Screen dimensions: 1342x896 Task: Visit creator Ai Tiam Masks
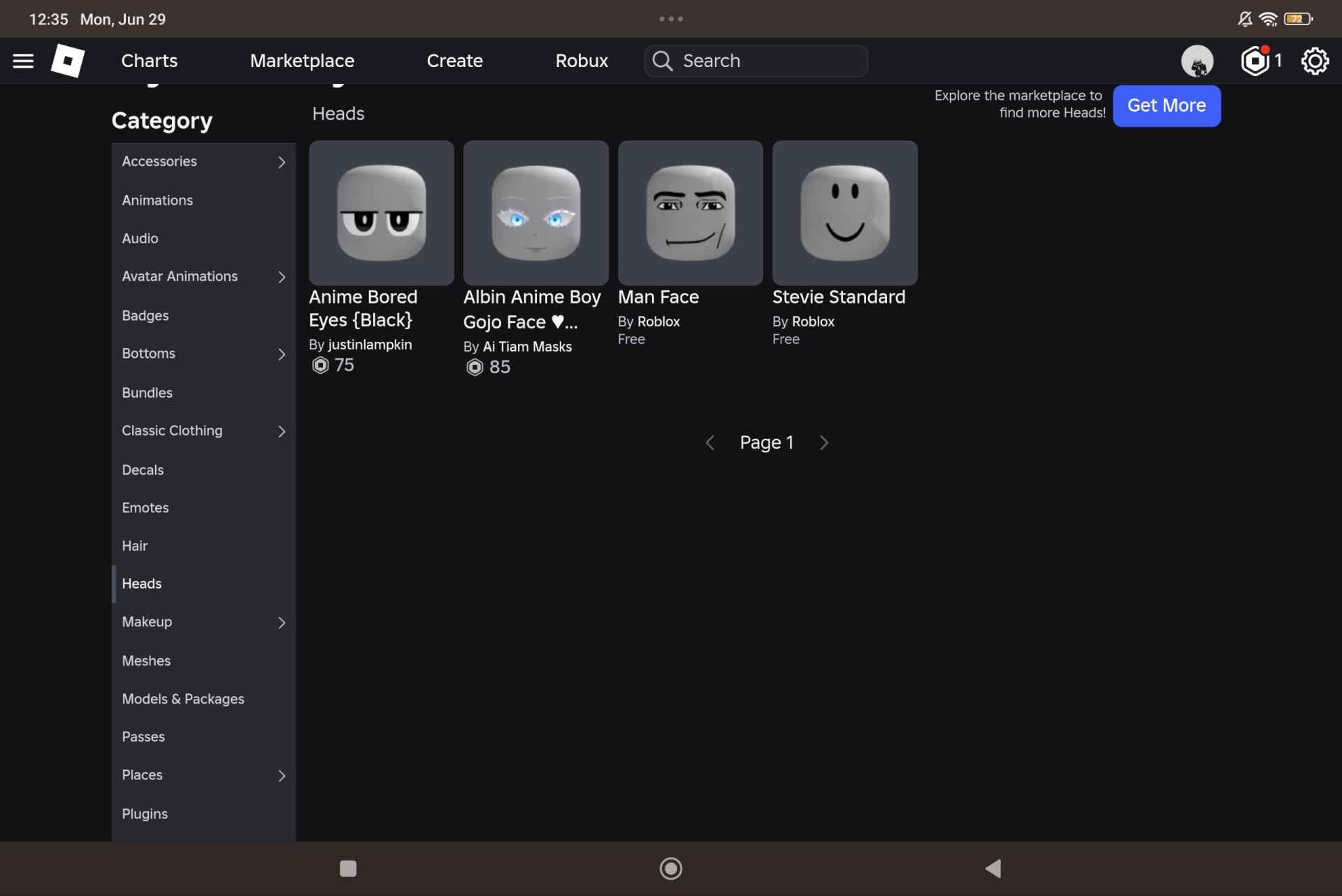click(527, 347)
